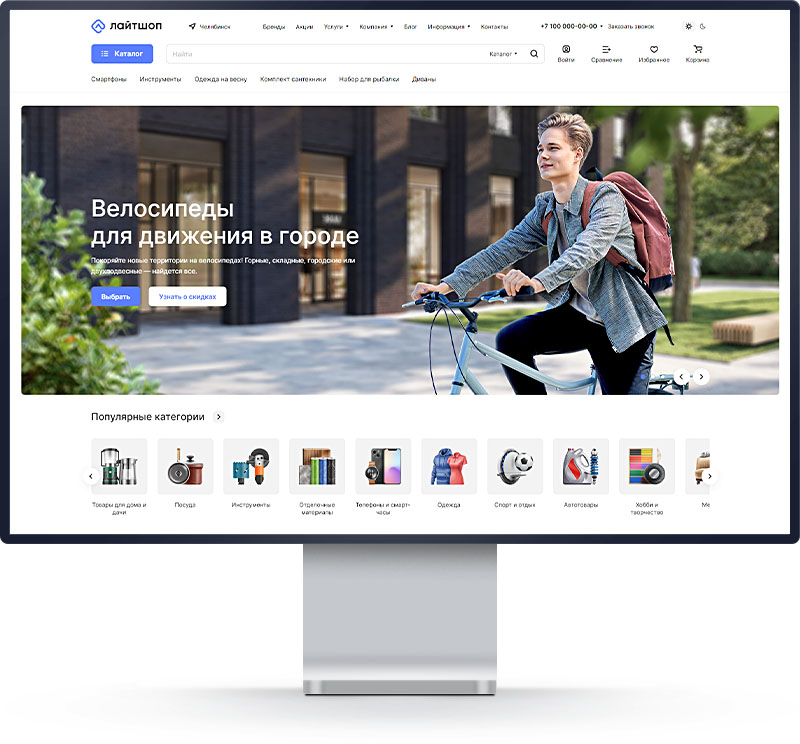Open the Контакты menu item
The image size is (800, 744).
(x=494, y=27)
